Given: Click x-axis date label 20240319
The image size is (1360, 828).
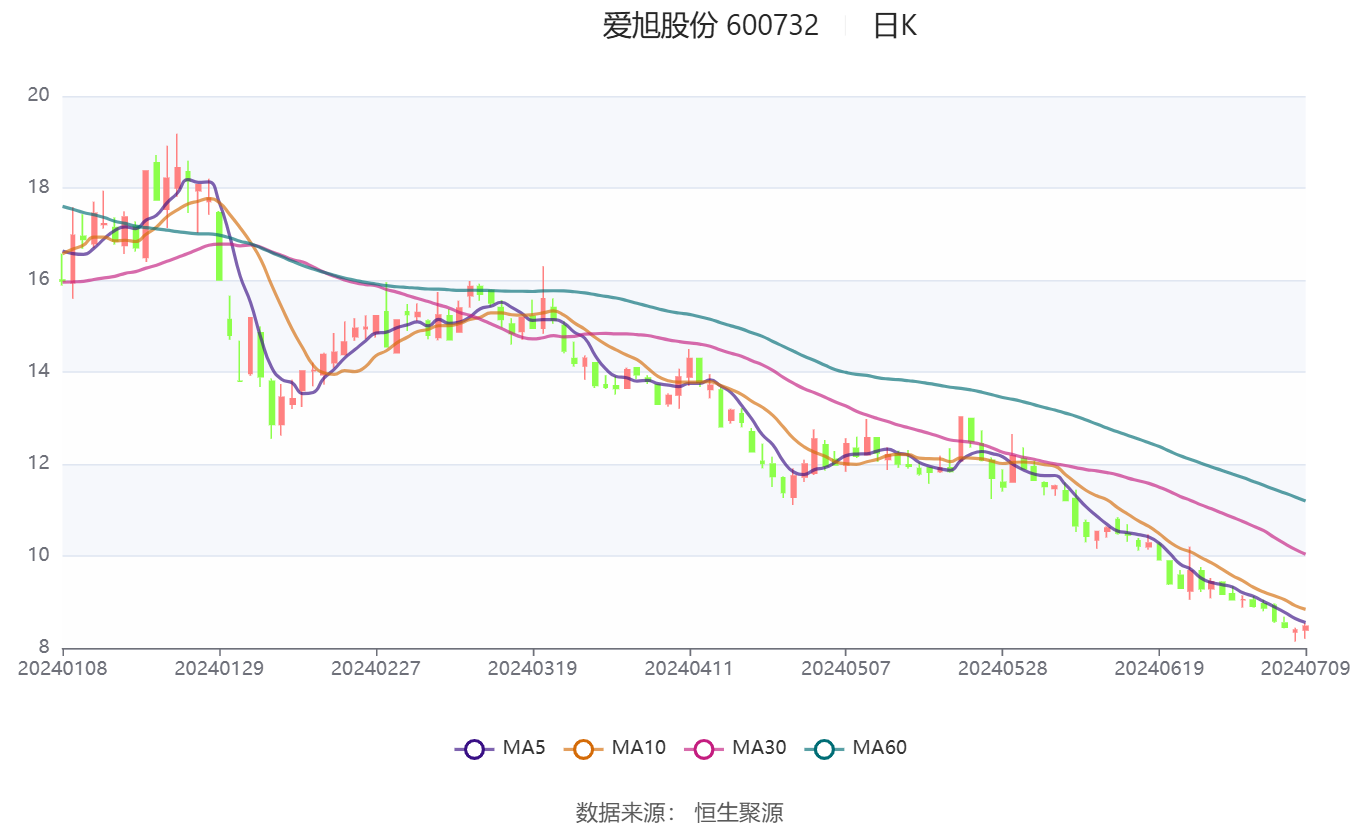Looking at the screenshot, I should [532, 668].
